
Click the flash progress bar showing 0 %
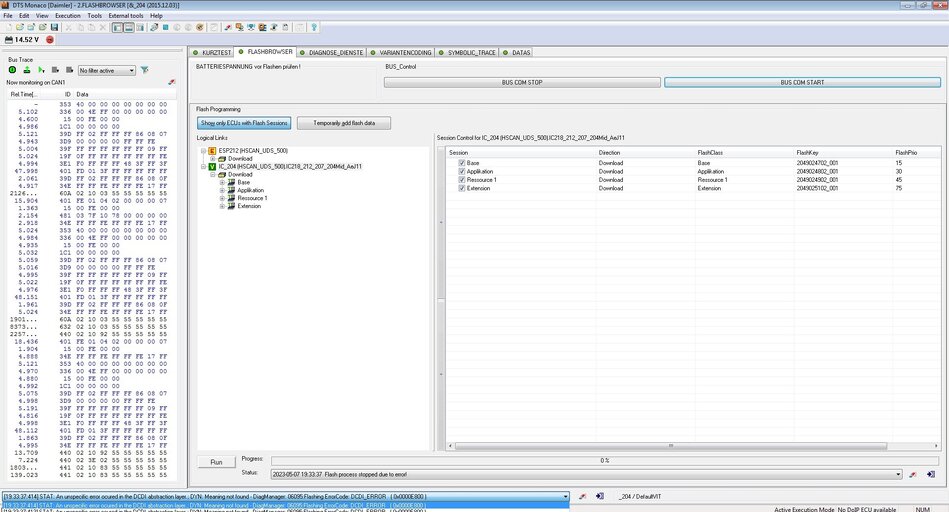click(604, 460)
